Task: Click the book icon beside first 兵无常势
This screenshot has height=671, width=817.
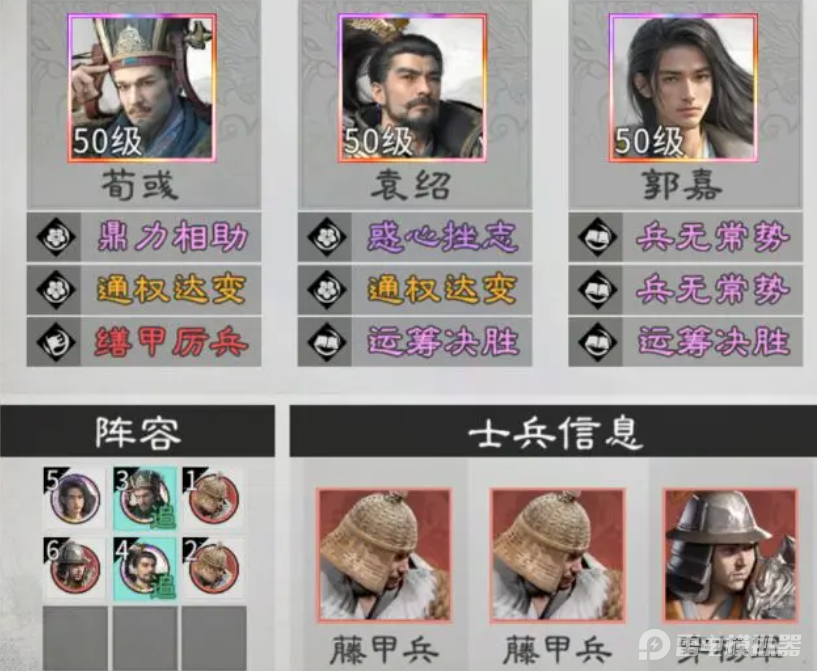Action: pyautogui.click(x=598, y=237)
